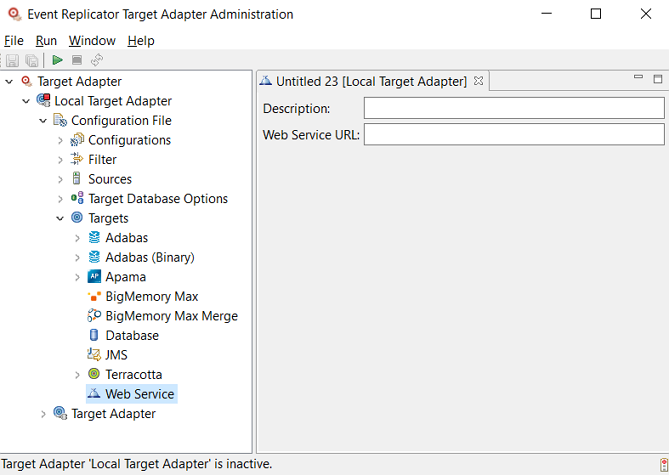Expand the Configurations tree node
The width and height of the screenshot is (669, 475).
coord(60,141)
